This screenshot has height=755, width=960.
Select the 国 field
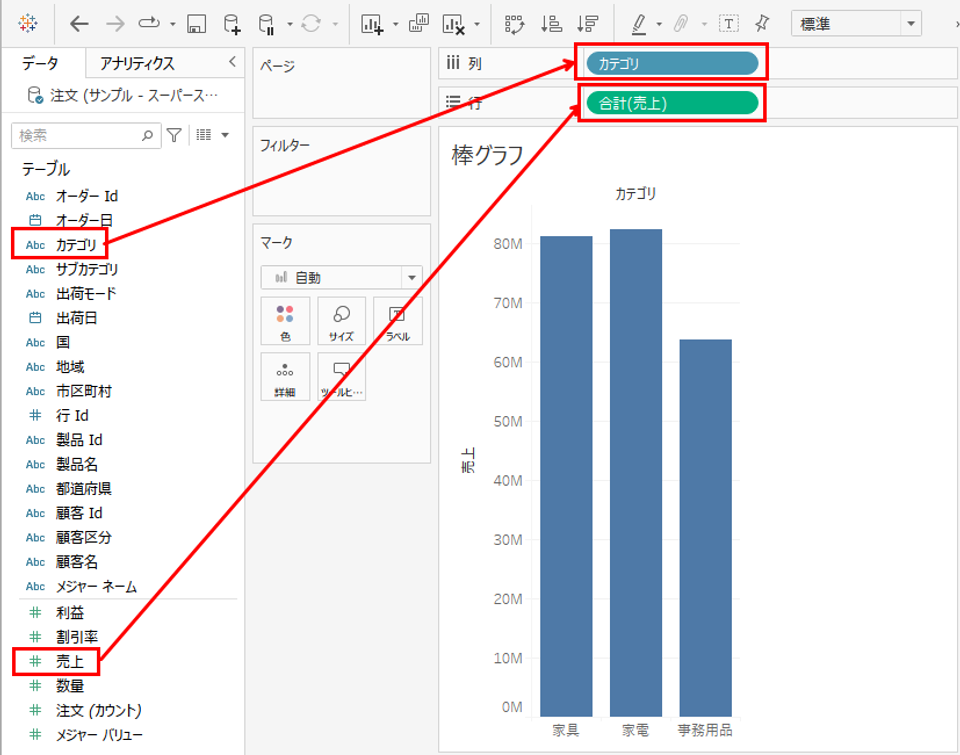(62, 343)
